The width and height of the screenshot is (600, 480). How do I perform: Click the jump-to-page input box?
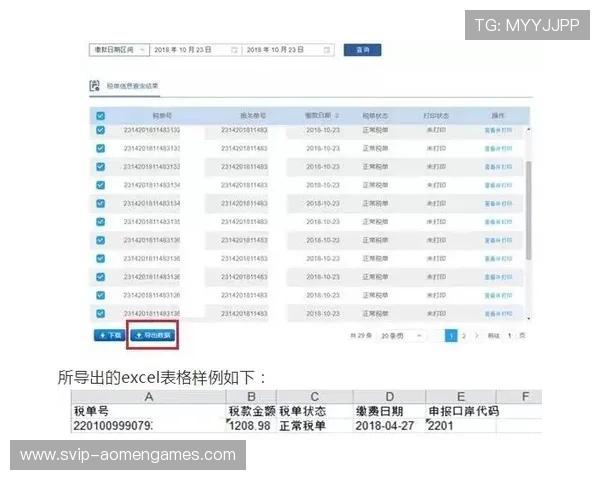click(510, 336)
